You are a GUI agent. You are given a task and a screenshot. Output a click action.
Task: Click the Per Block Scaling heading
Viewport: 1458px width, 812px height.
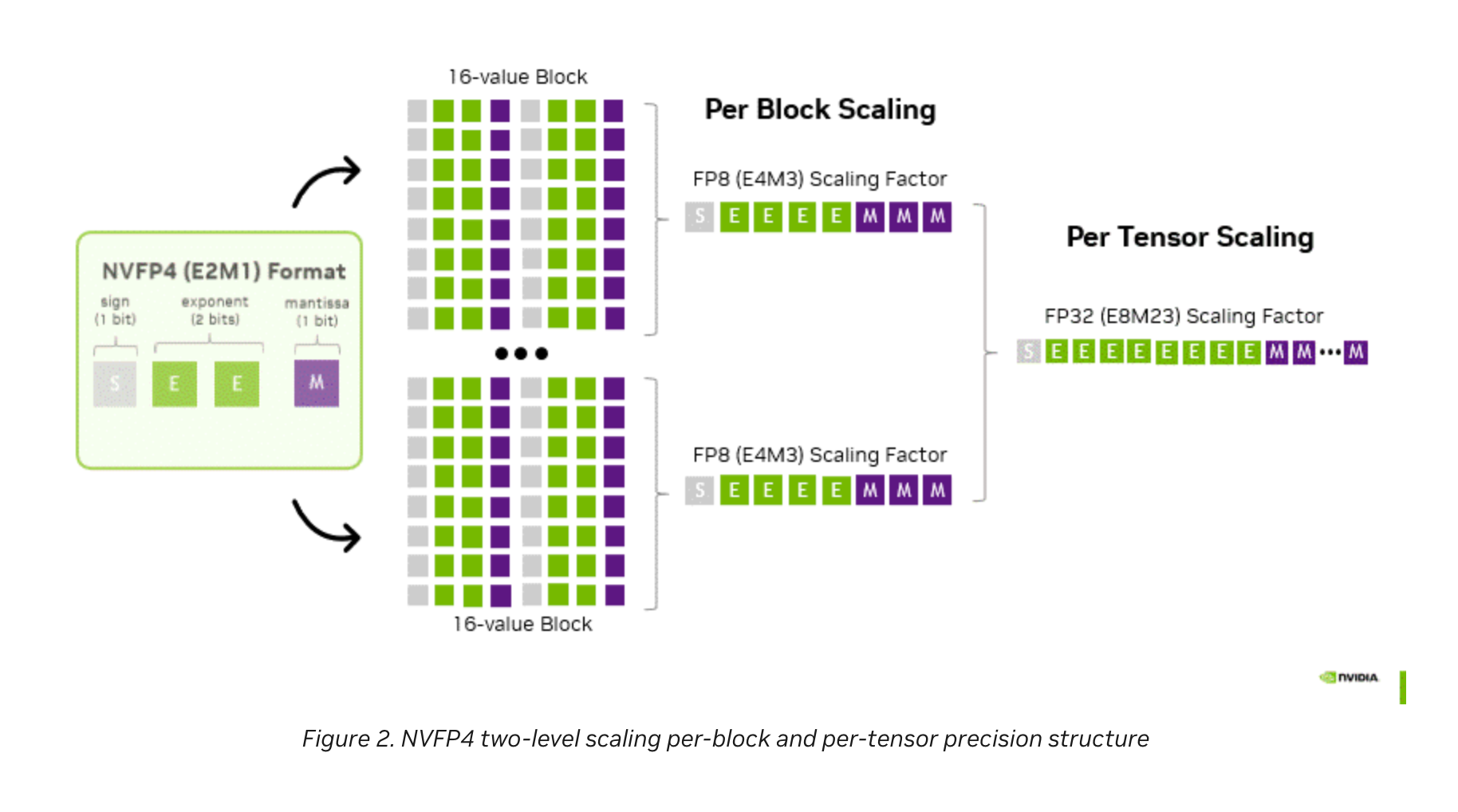pos(820,109)
